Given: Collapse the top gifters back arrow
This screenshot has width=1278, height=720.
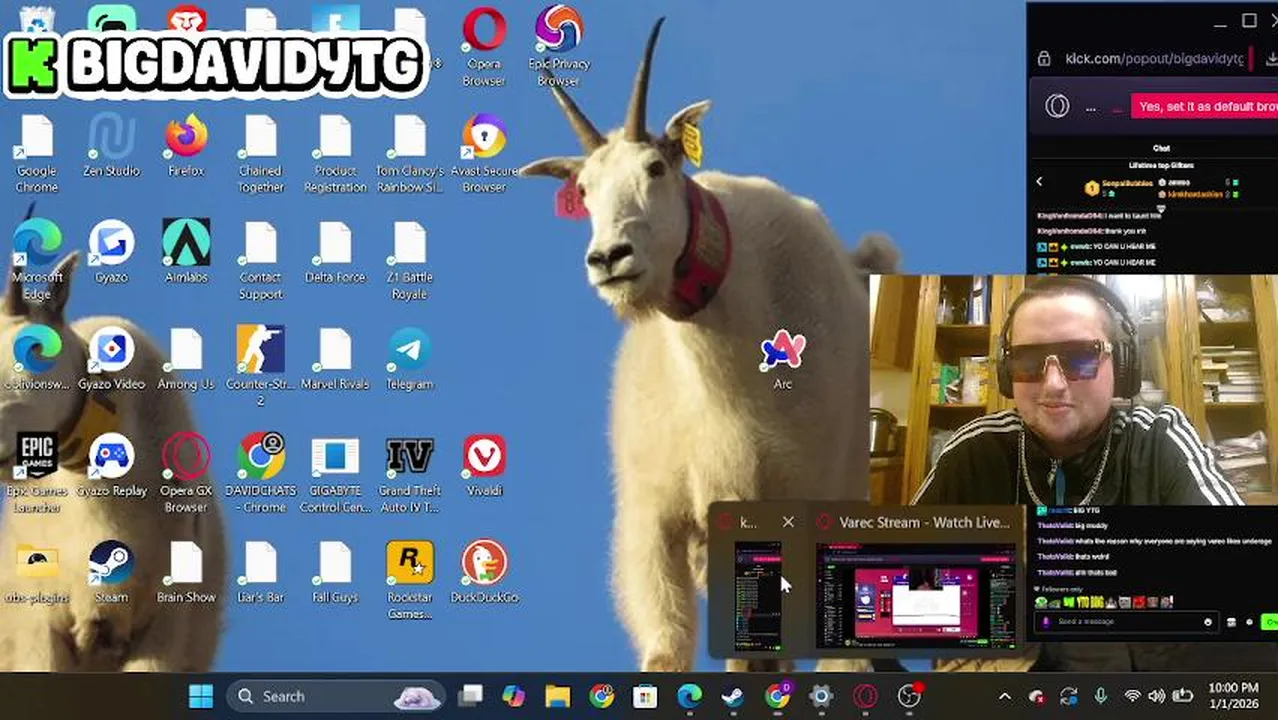Looking at the screenshot, I should coord(1039,182).
